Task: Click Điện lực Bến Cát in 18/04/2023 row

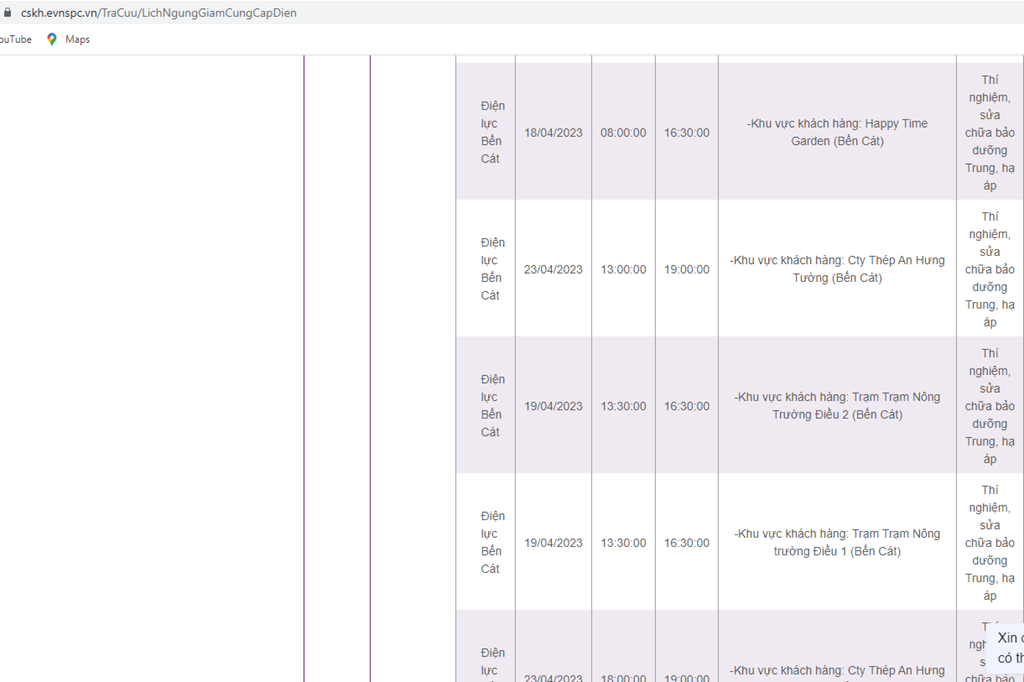Action: click(492, 132)
